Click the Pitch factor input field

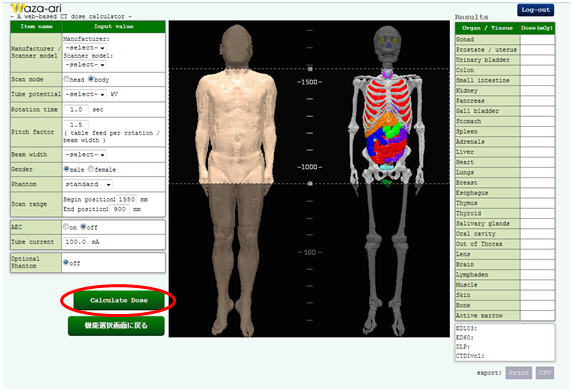[76, 125]
